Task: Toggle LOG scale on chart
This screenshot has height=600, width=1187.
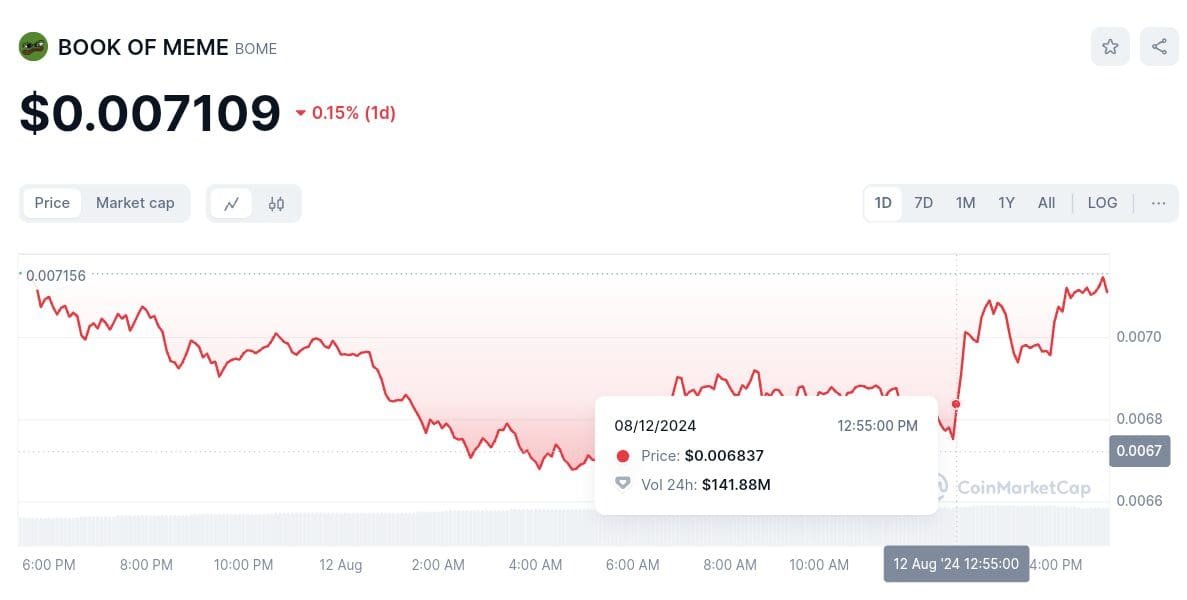Action: tap(1102, 203)
